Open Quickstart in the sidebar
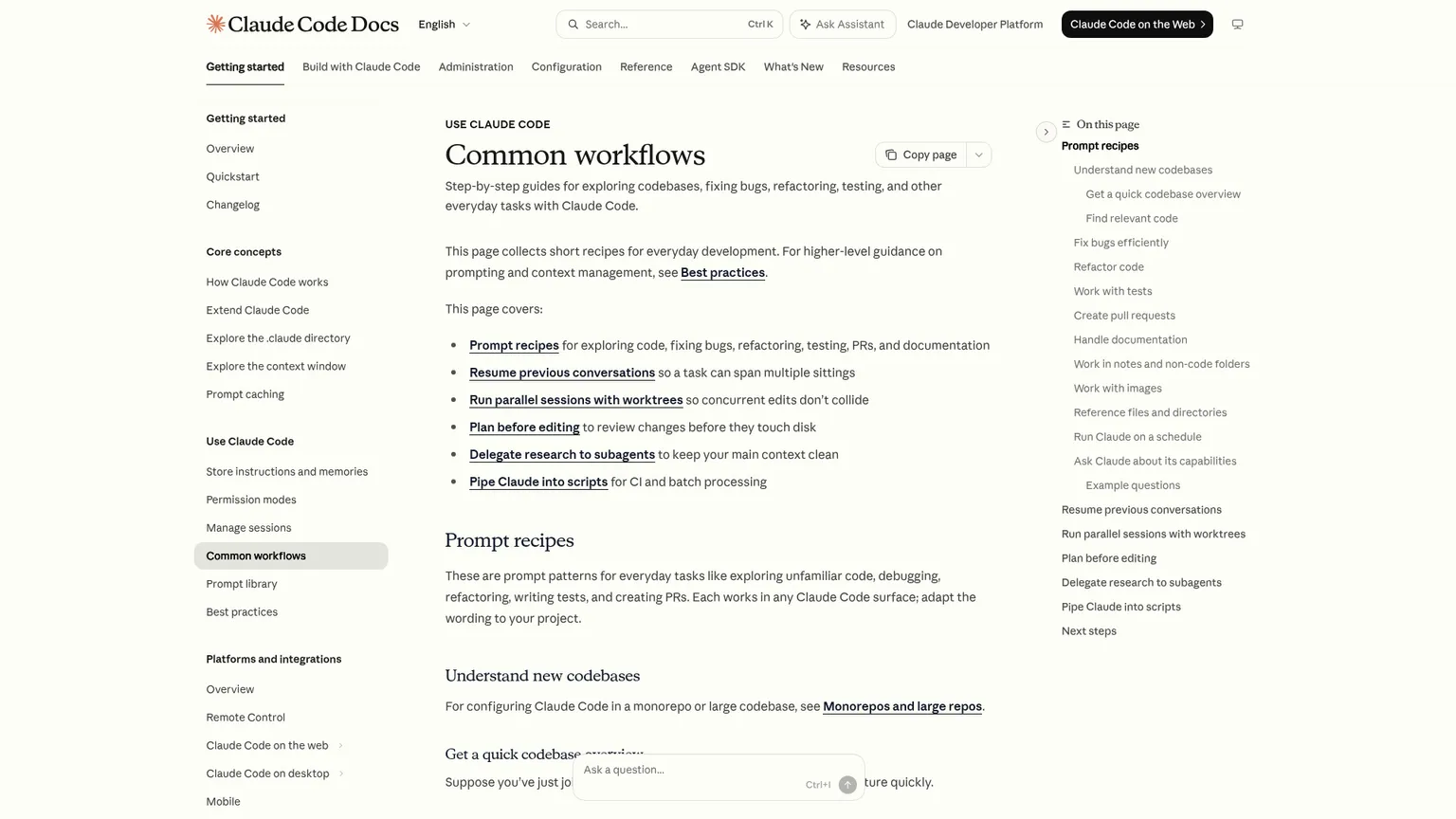The image size is (1456, 819). coord(233,177)
